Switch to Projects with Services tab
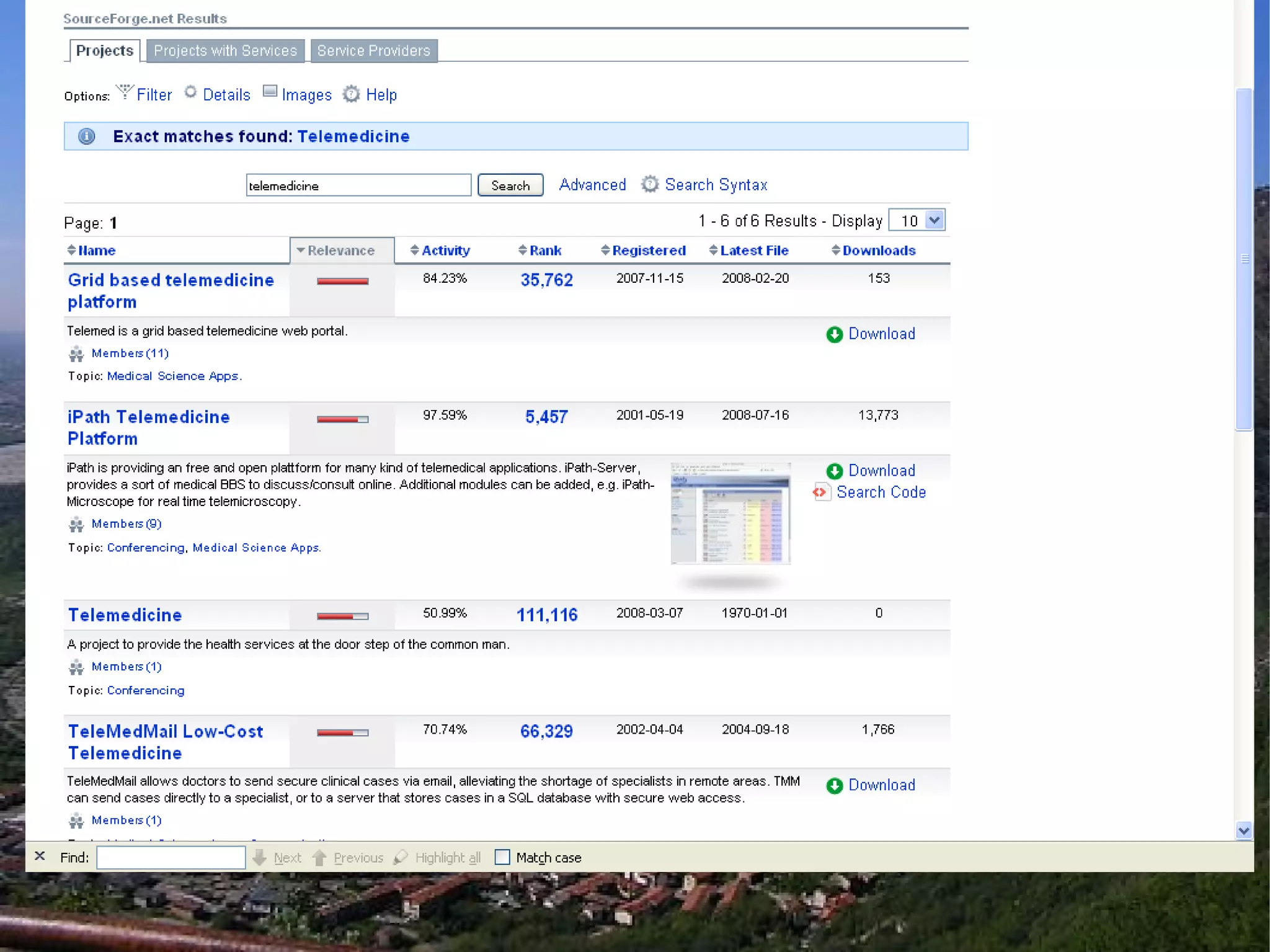The height and width of the screenshot is (952, 1270). pos(225,51)
